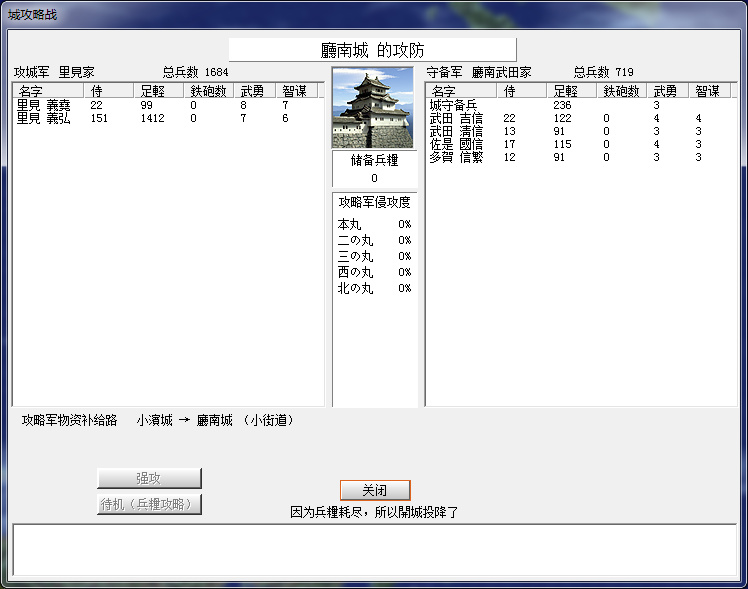Click the 足軽 header in the defender list
748x589 pixels.
pos(571,91)
